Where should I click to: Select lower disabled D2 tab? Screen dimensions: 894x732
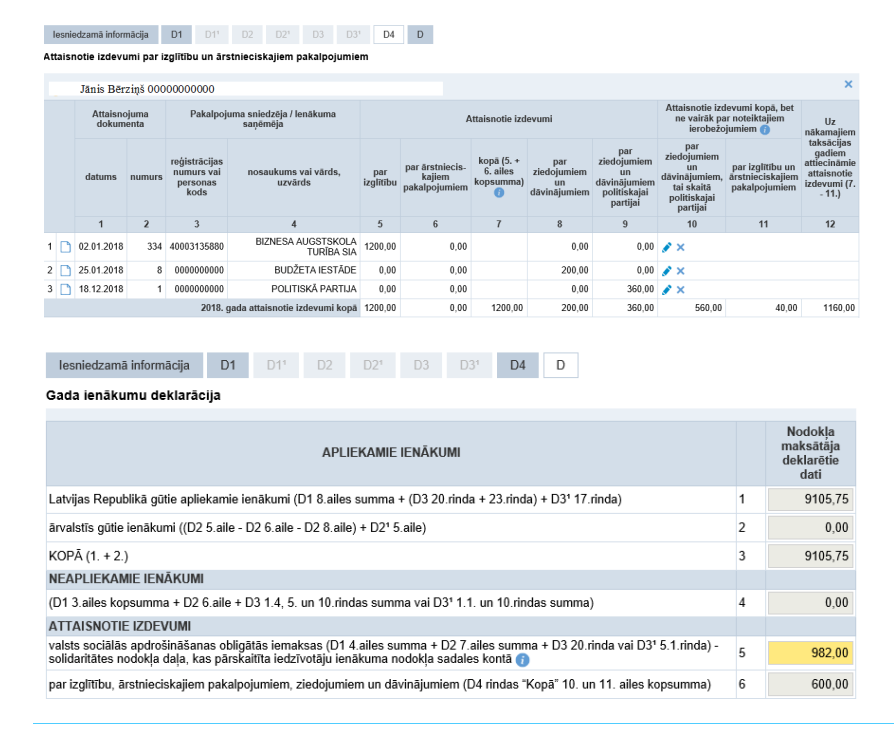[x=324, y=365]
